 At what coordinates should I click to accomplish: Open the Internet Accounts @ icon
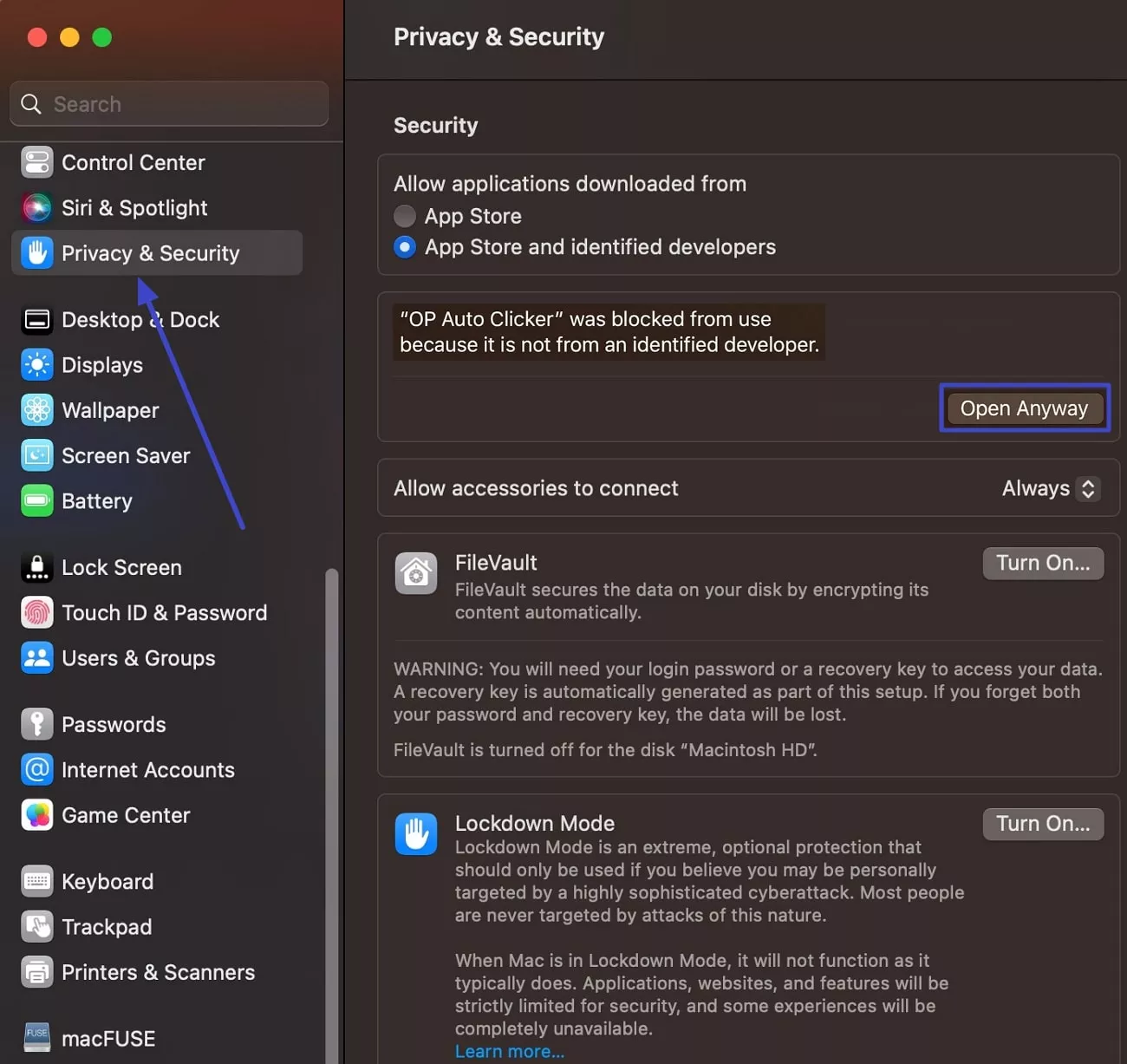37,769
